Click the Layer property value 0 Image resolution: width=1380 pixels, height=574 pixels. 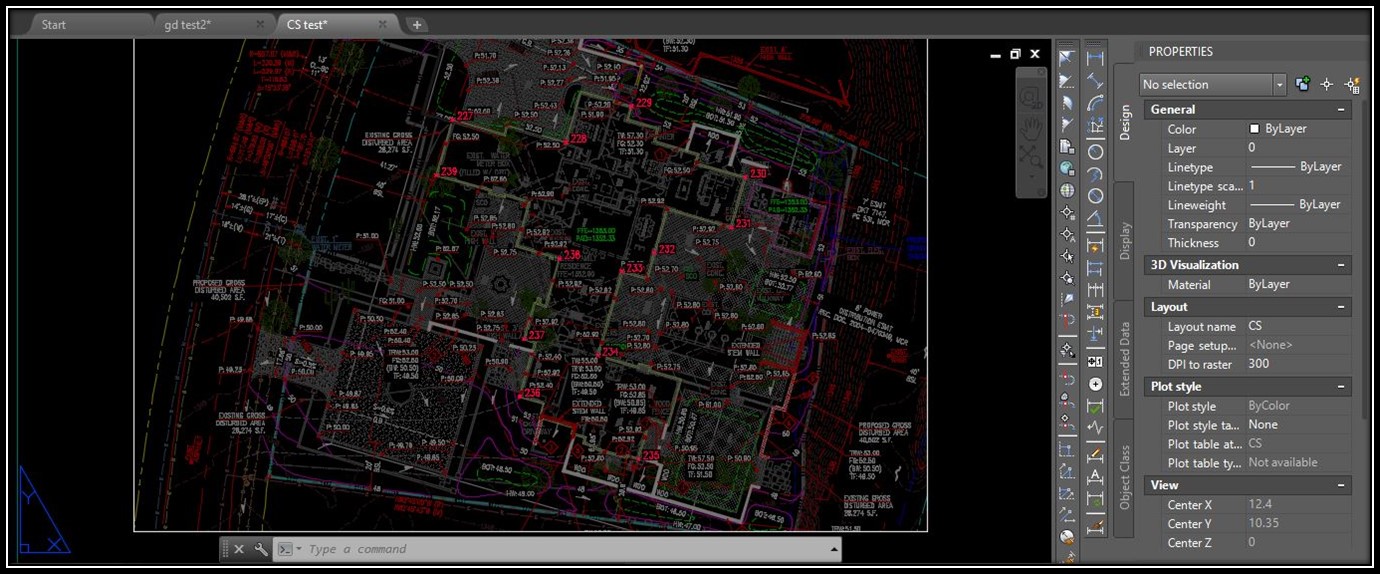(1252, 148)
